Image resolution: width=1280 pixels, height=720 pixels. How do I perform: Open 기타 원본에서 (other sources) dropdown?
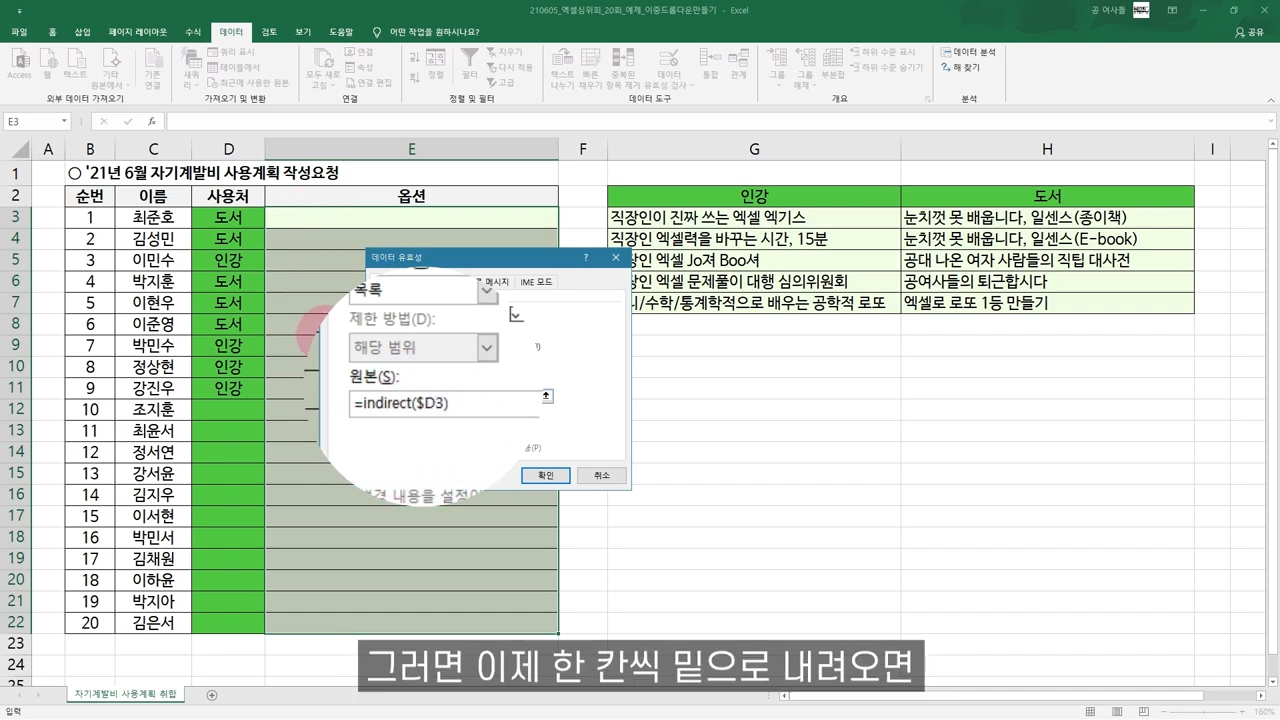pyautogui.click(x=111, y=68)
